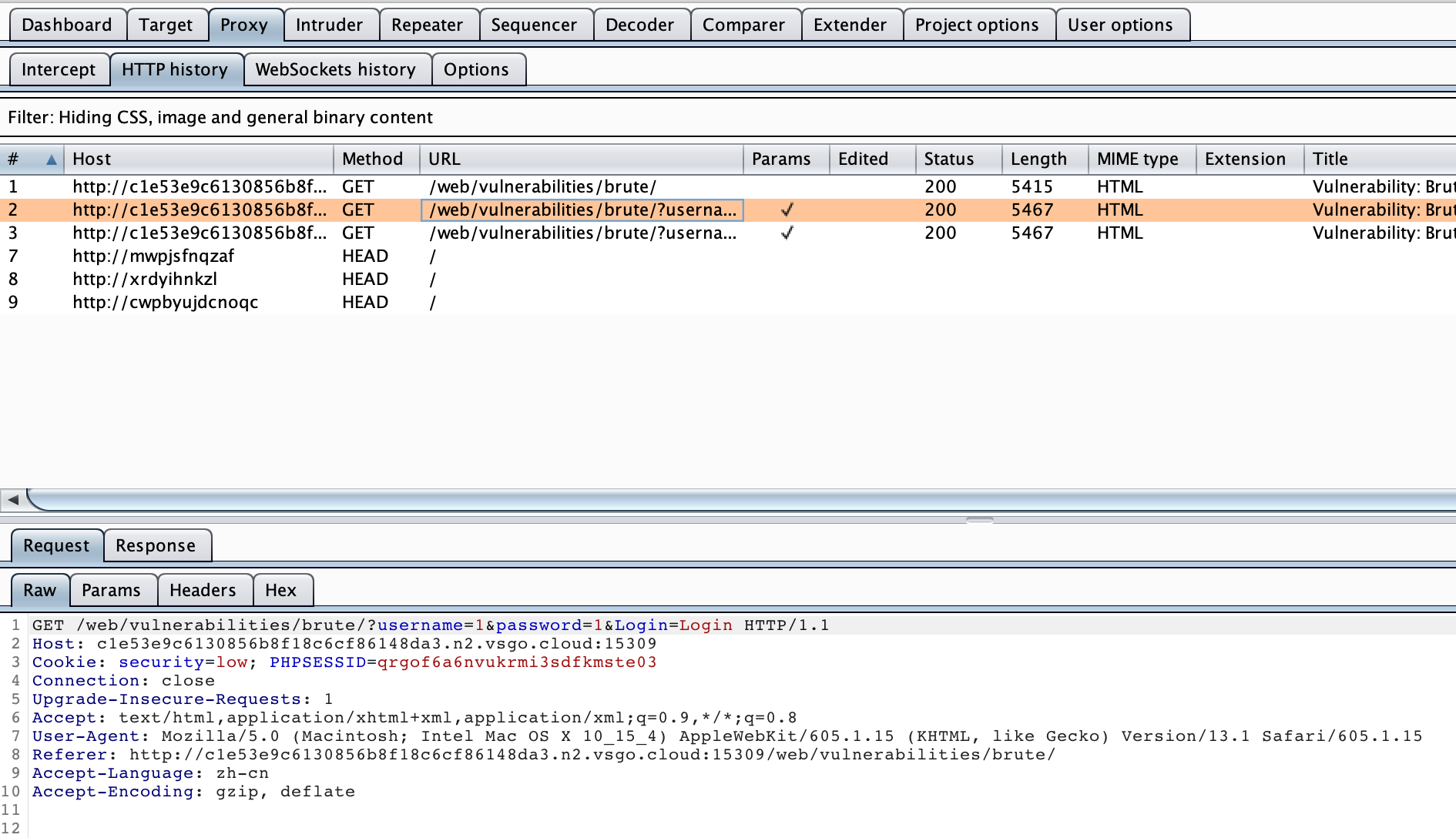1456x838 pixels.
Task: Sort history by URL column
Action: point(582,159)
